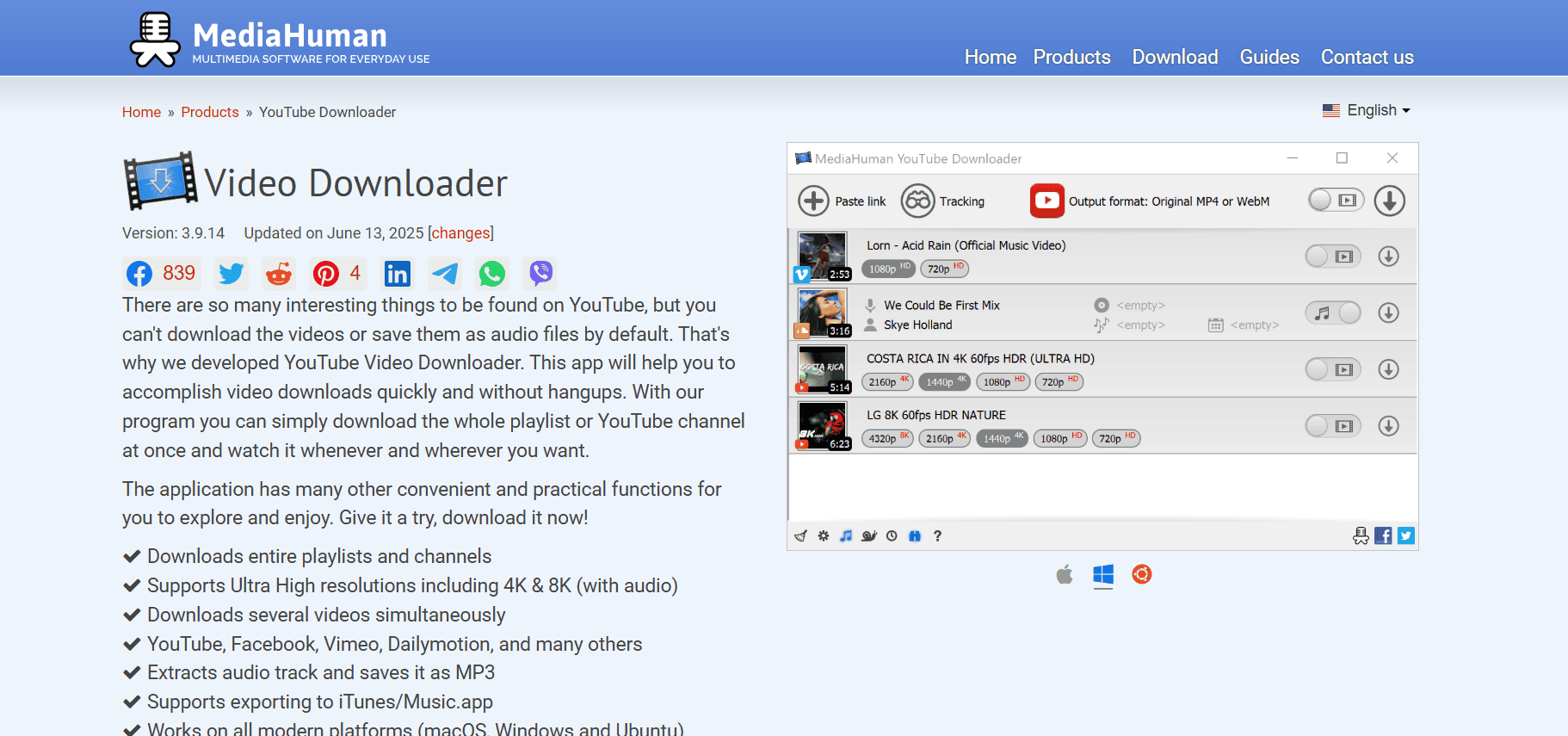Click the Products breadcrumb link
Screen dimensions: 1568x736
210,112
